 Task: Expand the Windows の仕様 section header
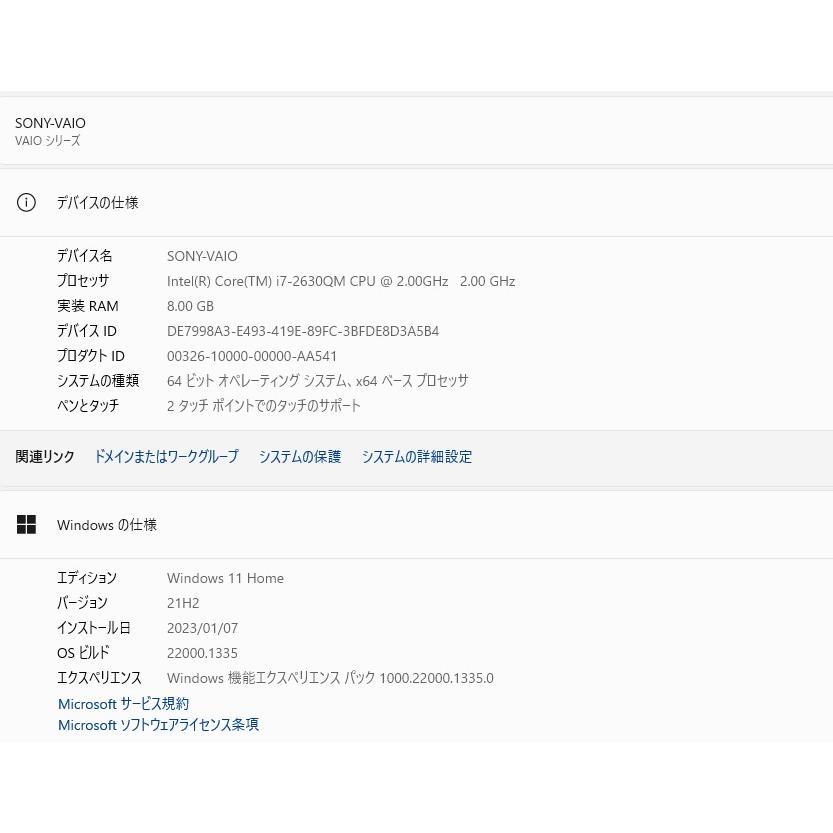(106, 524)
